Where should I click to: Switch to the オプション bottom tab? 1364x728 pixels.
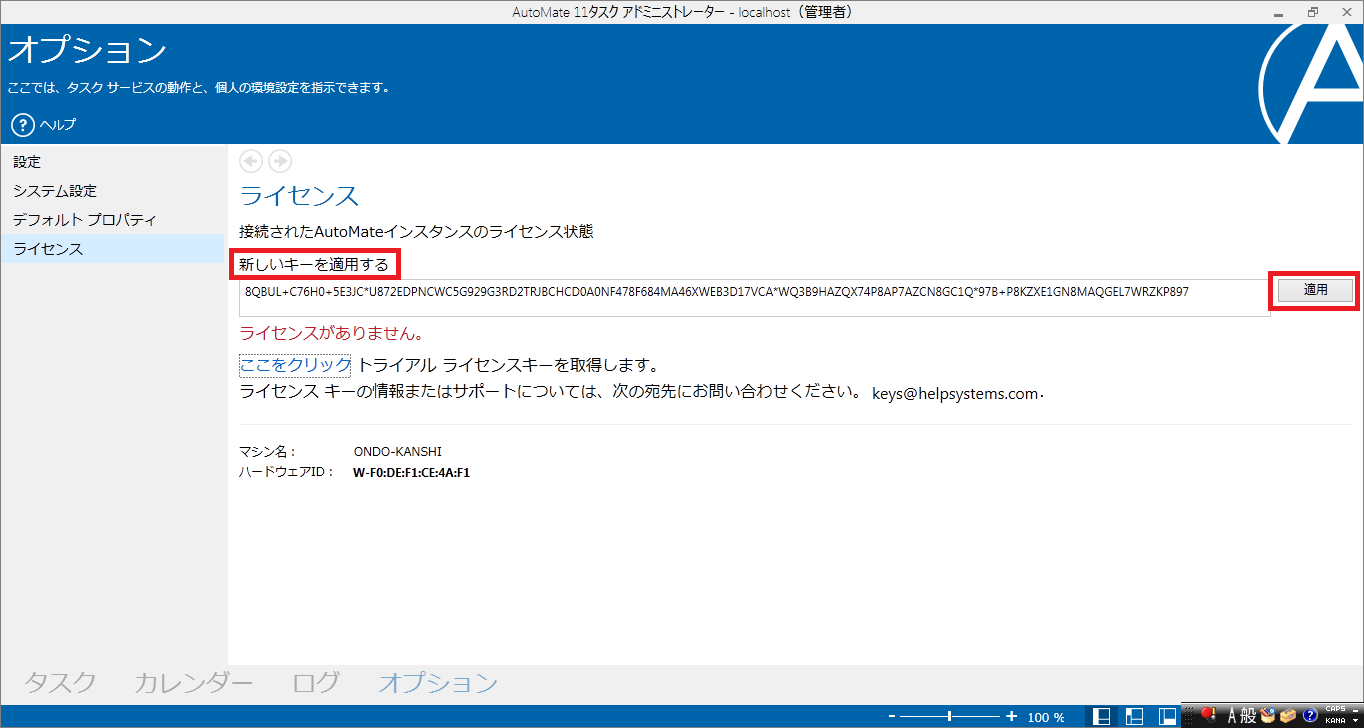click(438, 683)
